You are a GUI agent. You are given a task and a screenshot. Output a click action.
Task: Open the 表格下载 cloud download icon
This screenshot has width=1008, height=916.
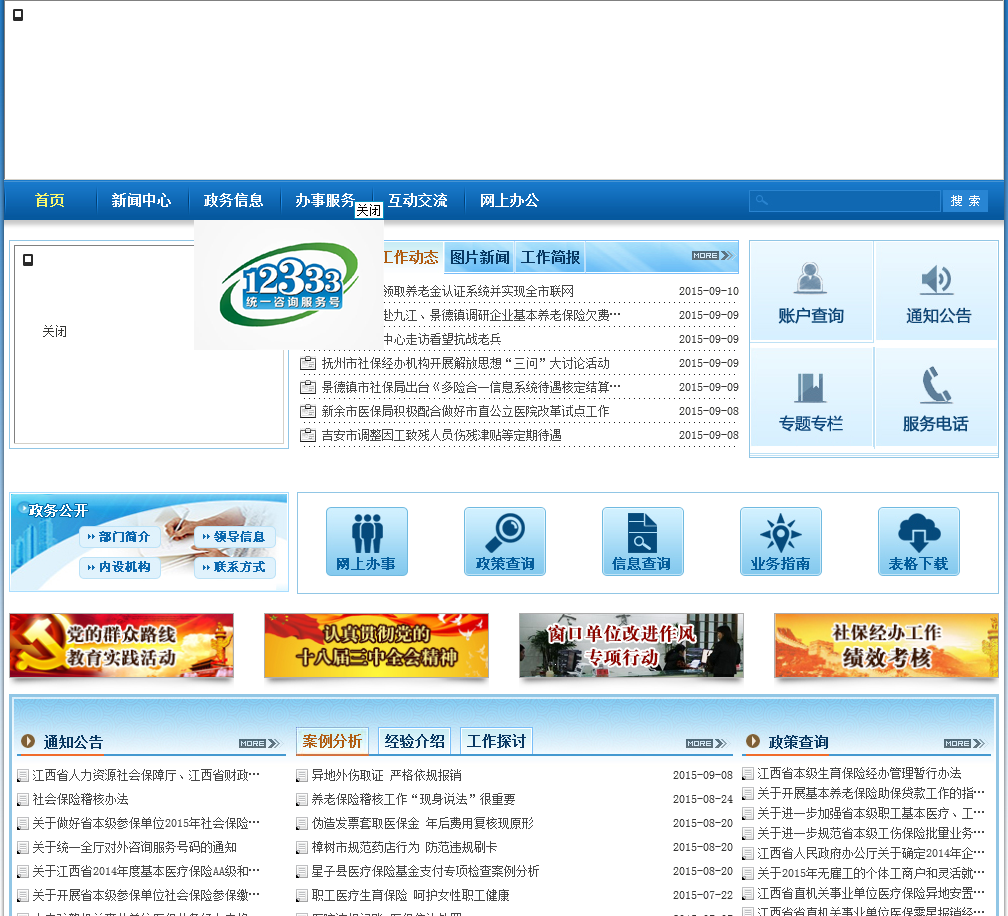pos(919,541)
